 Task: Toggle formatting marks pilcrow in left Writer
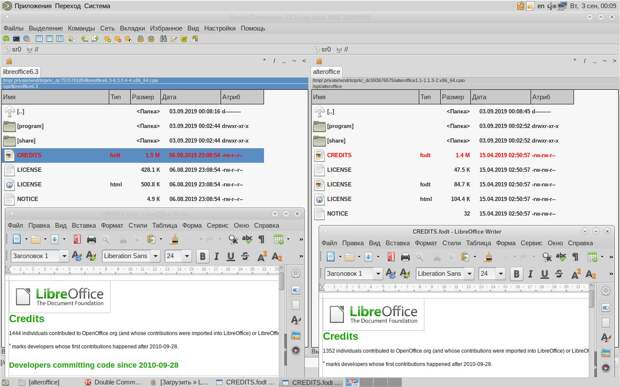pyautogui.click(x=261, y=239)
